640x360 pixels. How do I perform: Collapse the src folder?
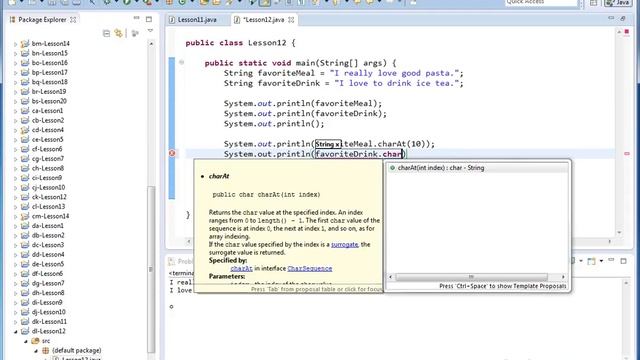pos(25,341)
